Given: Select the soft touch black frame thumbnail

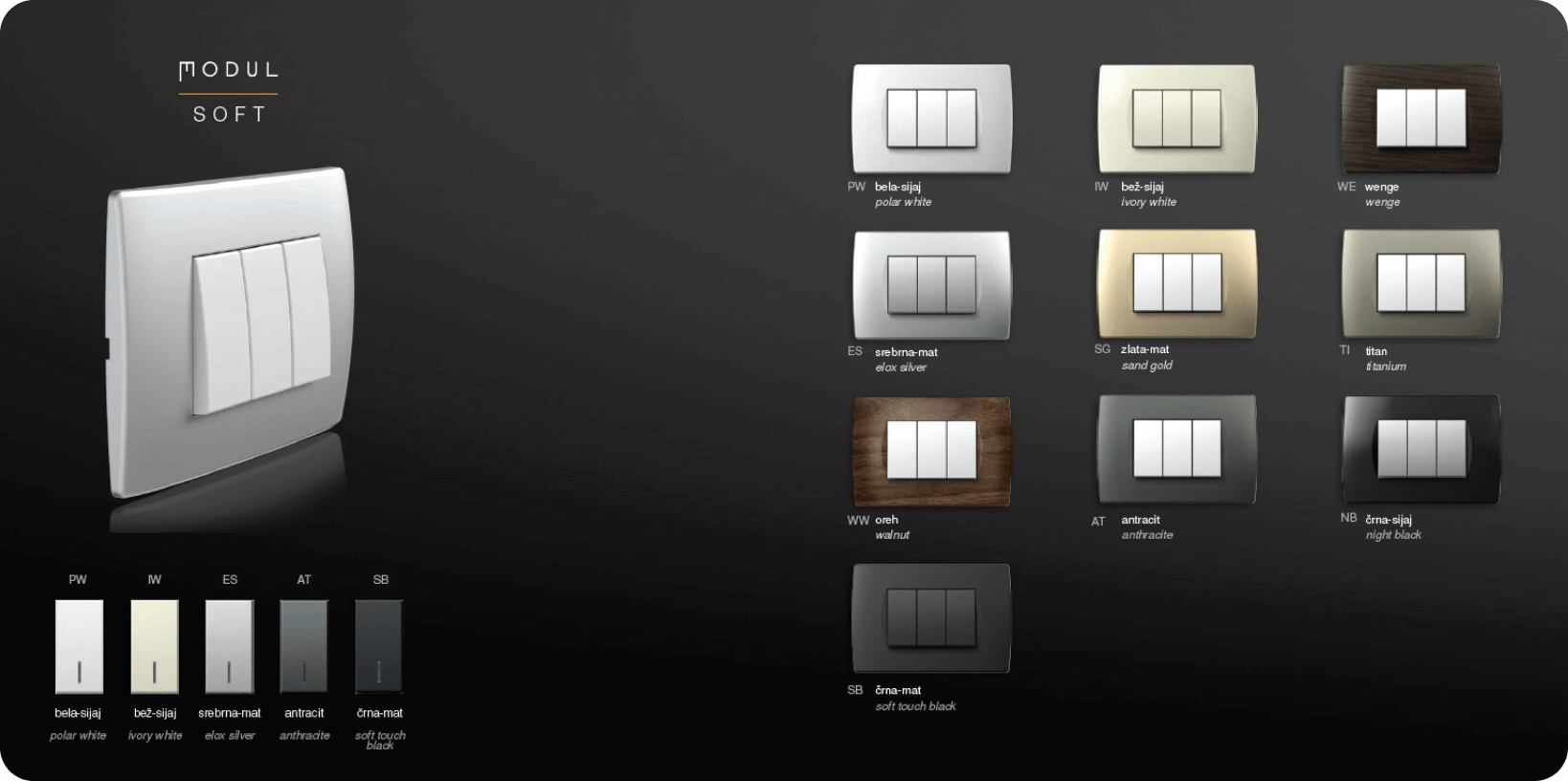Looking at the screenshot, I should [x=931, y=618].
